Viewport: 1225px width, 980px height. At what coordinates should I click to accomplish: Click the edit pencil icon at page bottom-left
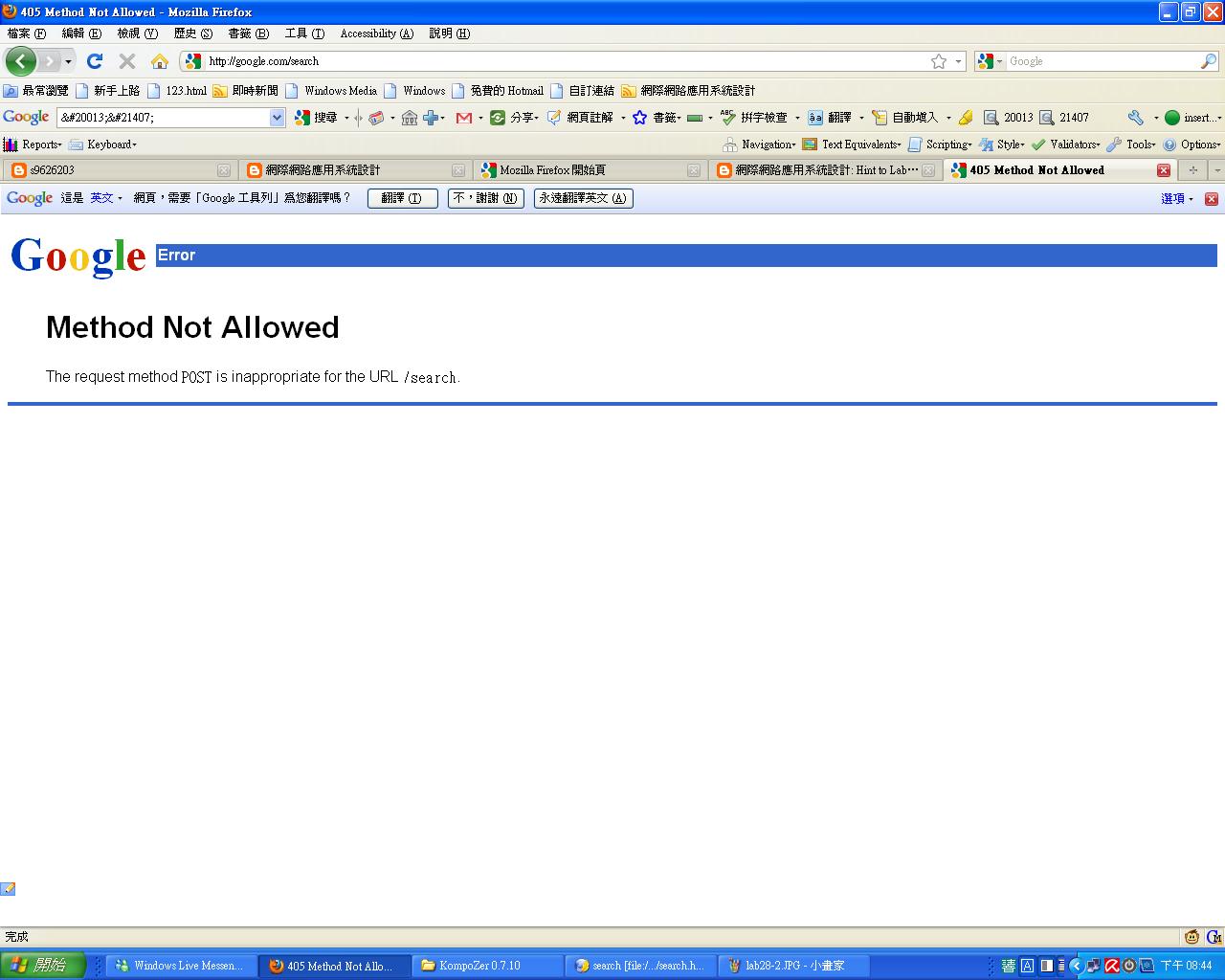coord(8,889)
